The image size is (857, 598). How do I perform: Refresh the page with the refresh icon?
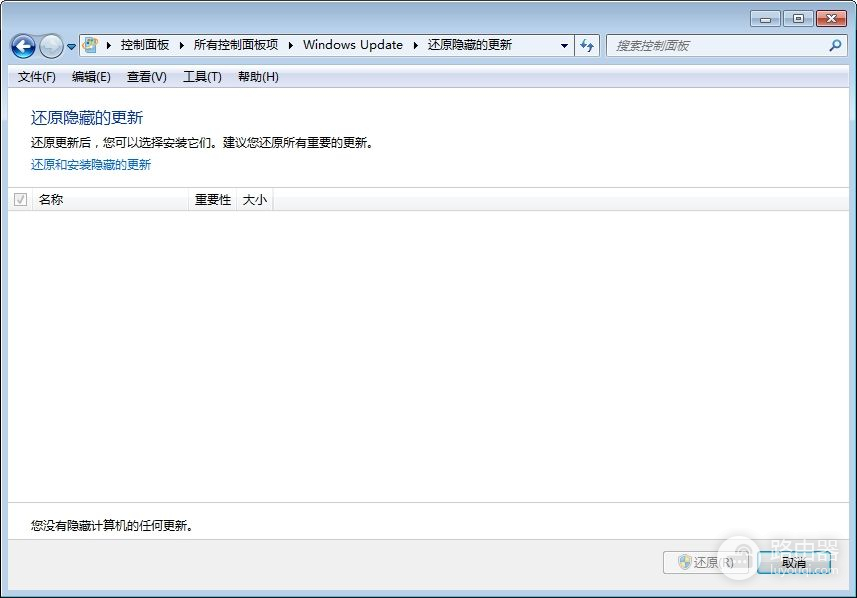(587, 45)
